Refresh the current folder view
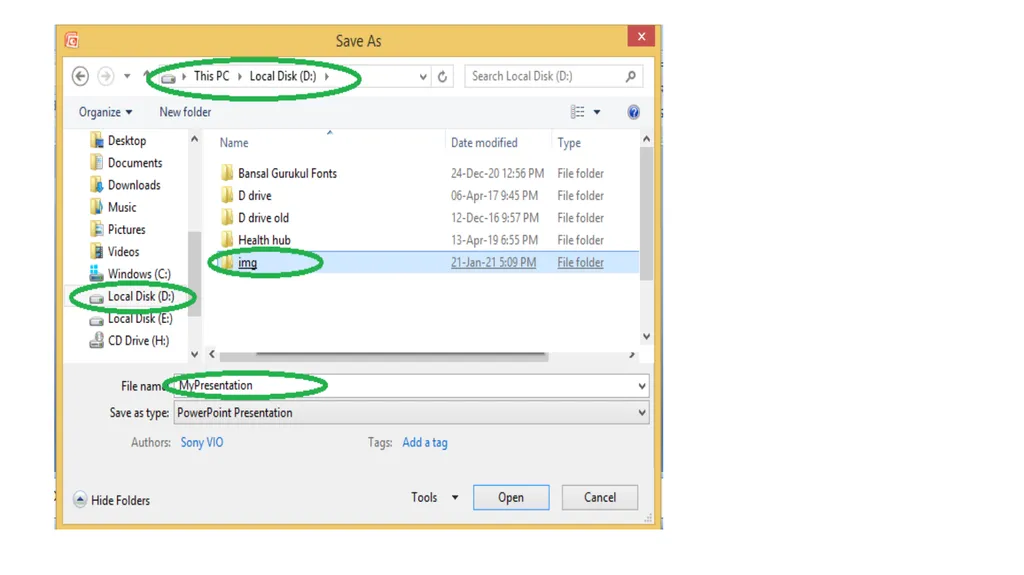Image resolution: width=1024 pixels, height=575 pixels. 442,76
